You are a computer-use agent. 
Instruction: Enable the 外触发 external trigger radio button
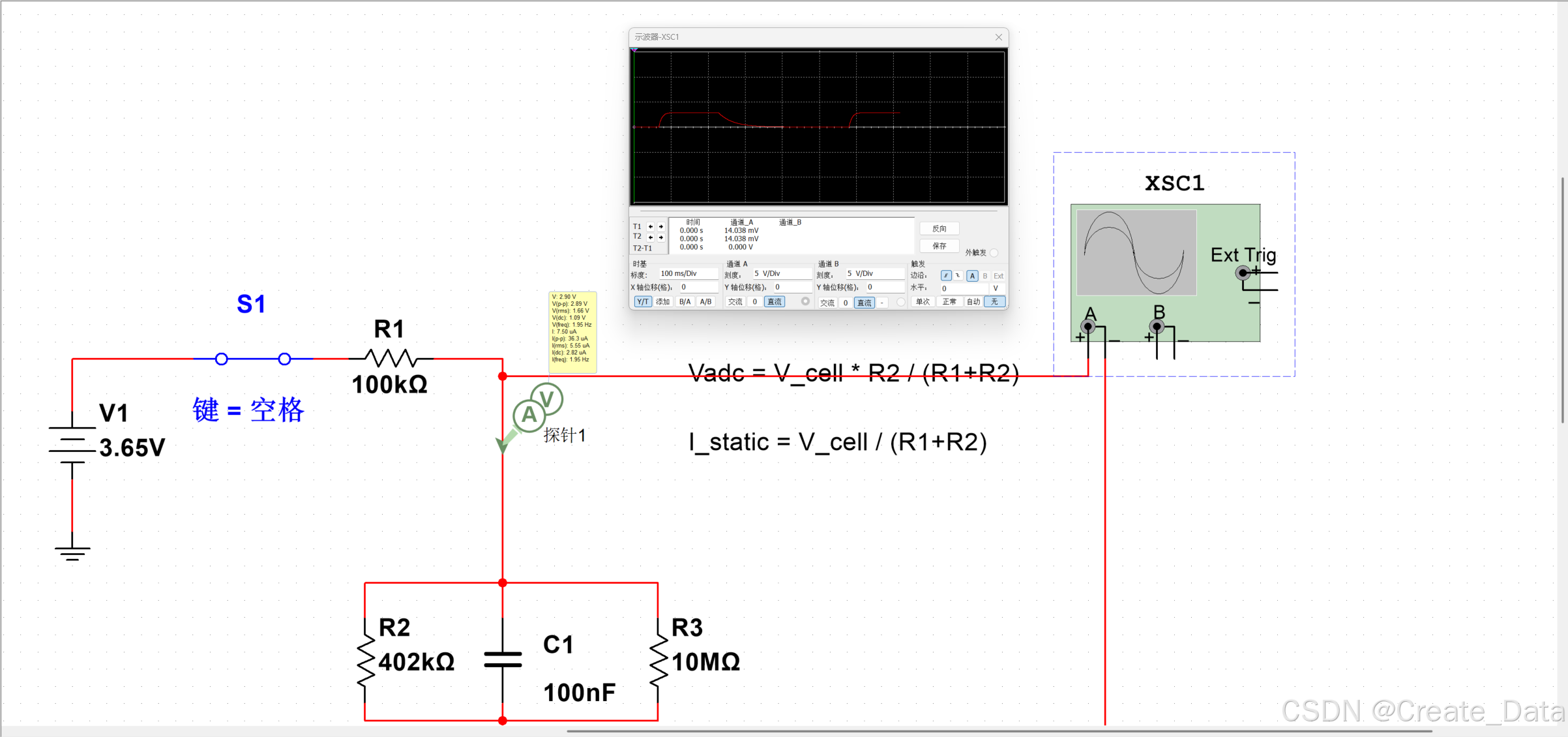point(994,253)
